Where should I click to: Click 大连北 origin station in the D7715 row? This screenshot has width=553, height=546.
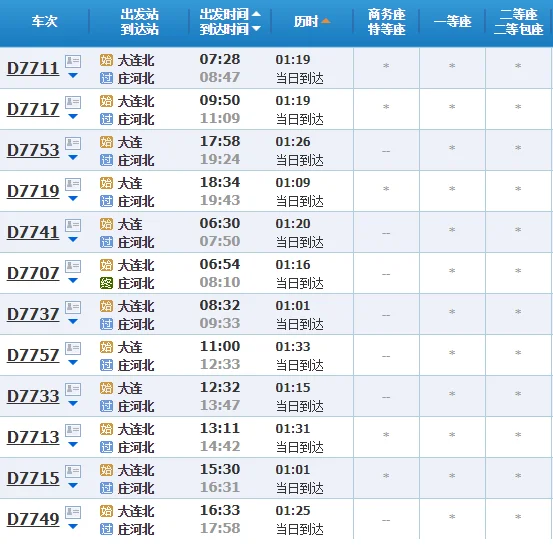coord(136,470)
